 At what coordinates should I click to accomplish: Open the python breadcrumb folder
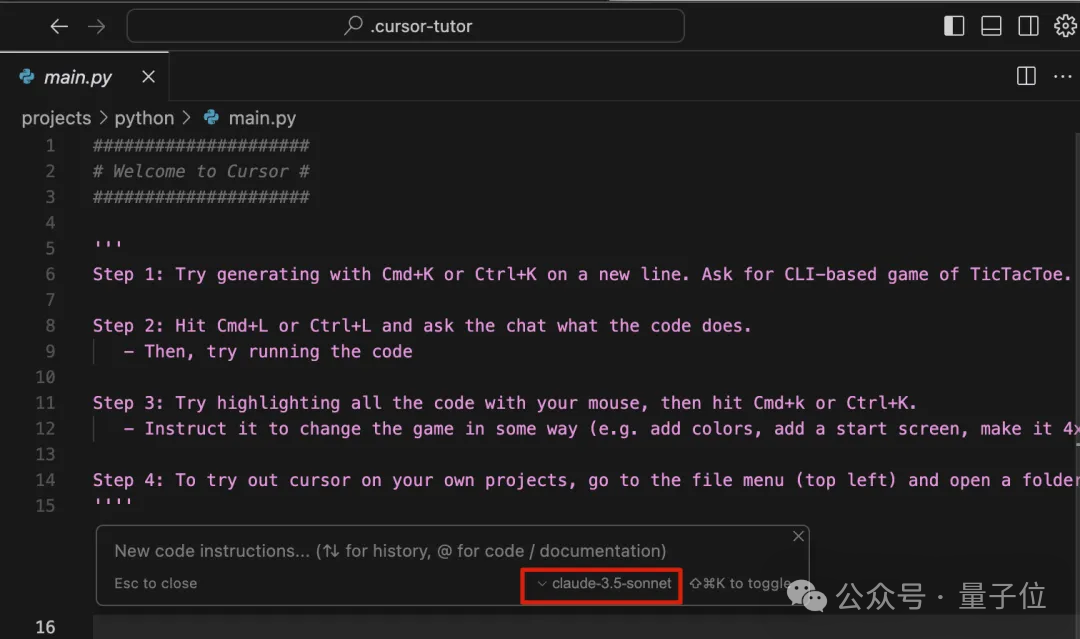tap(144, 118)
